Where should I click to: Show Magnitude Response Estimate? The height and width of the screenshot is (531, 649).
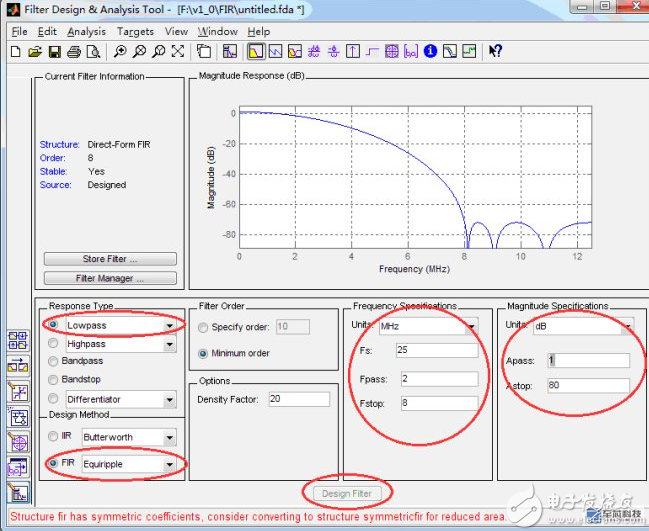[450, 52]
